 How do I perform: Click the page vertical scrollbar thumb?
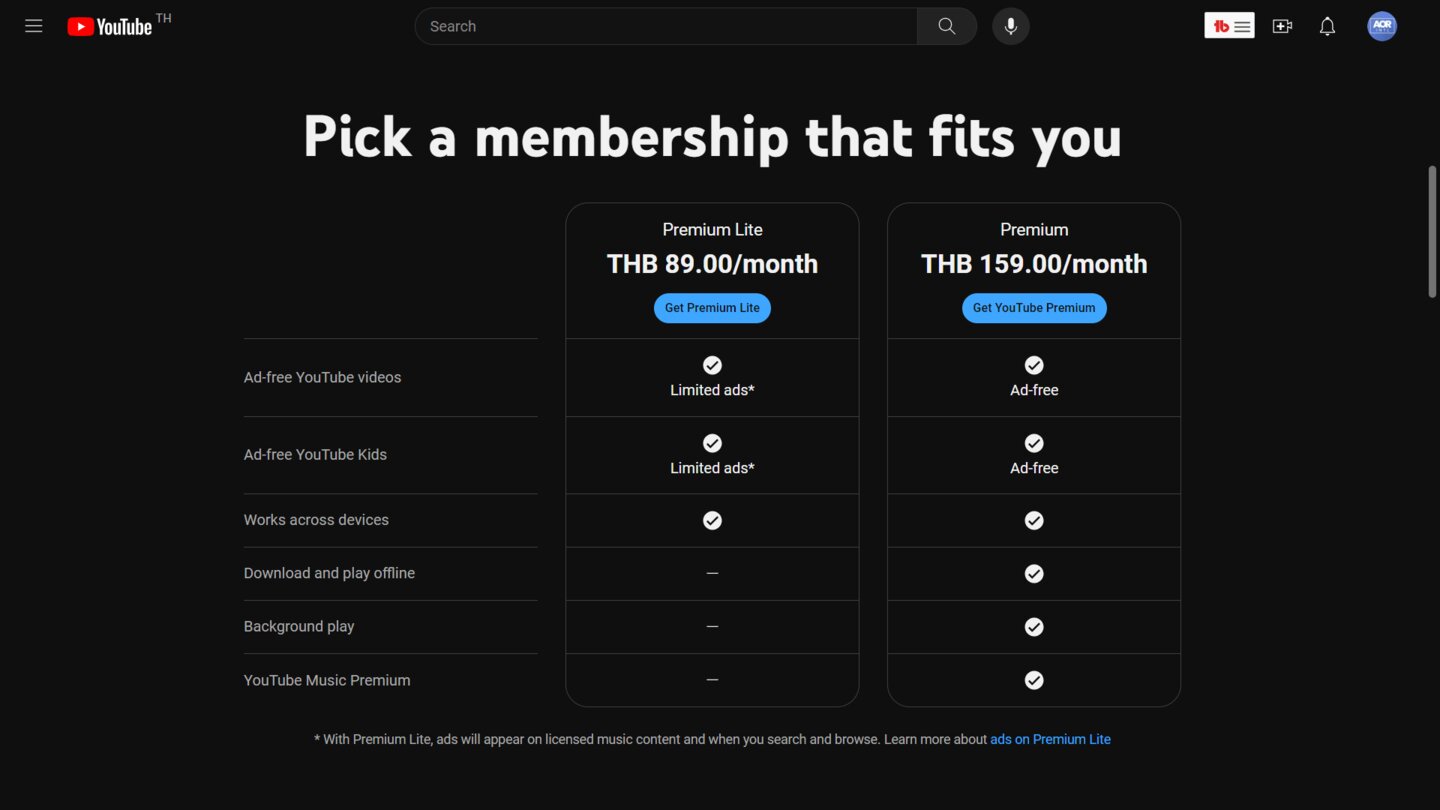(1432, 232)
